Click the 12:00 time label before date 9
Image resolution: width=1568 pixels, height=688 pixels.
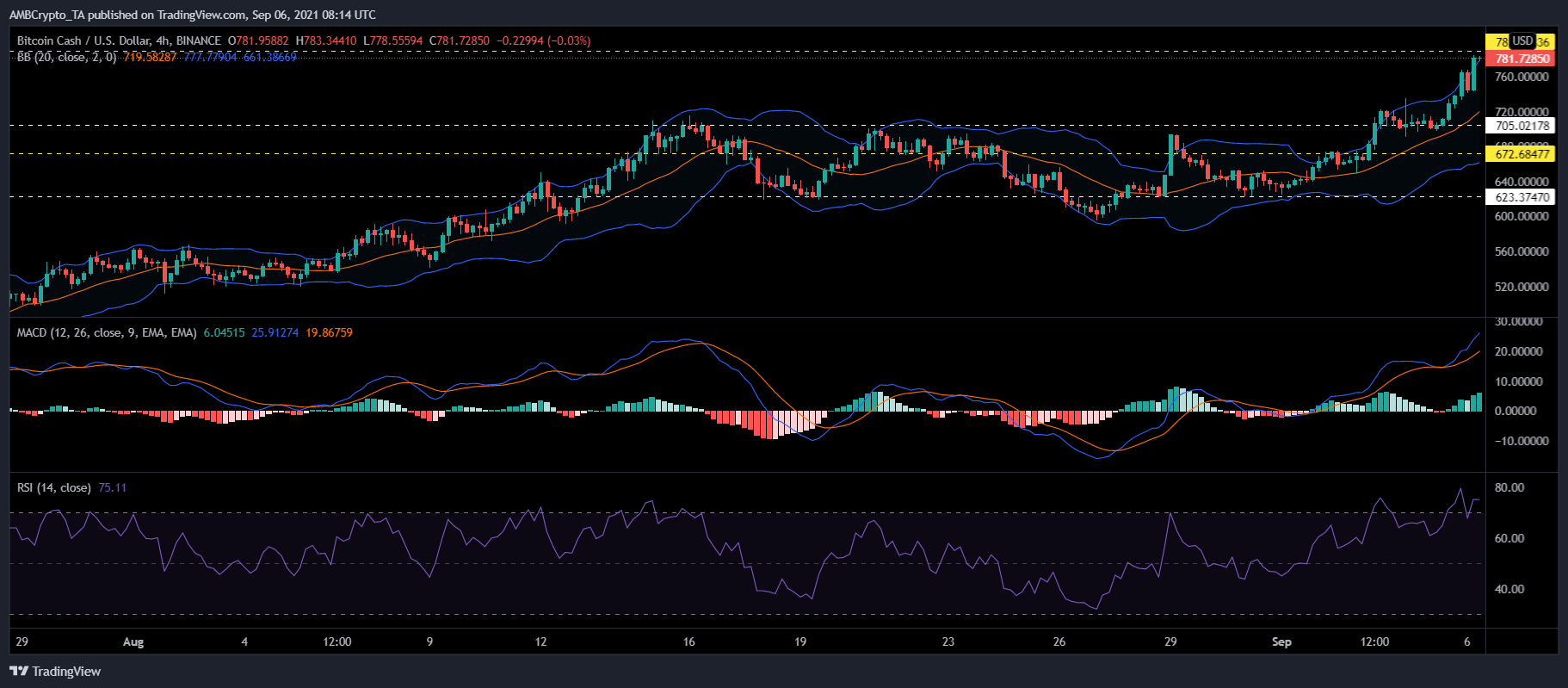(x=337, y=642)
